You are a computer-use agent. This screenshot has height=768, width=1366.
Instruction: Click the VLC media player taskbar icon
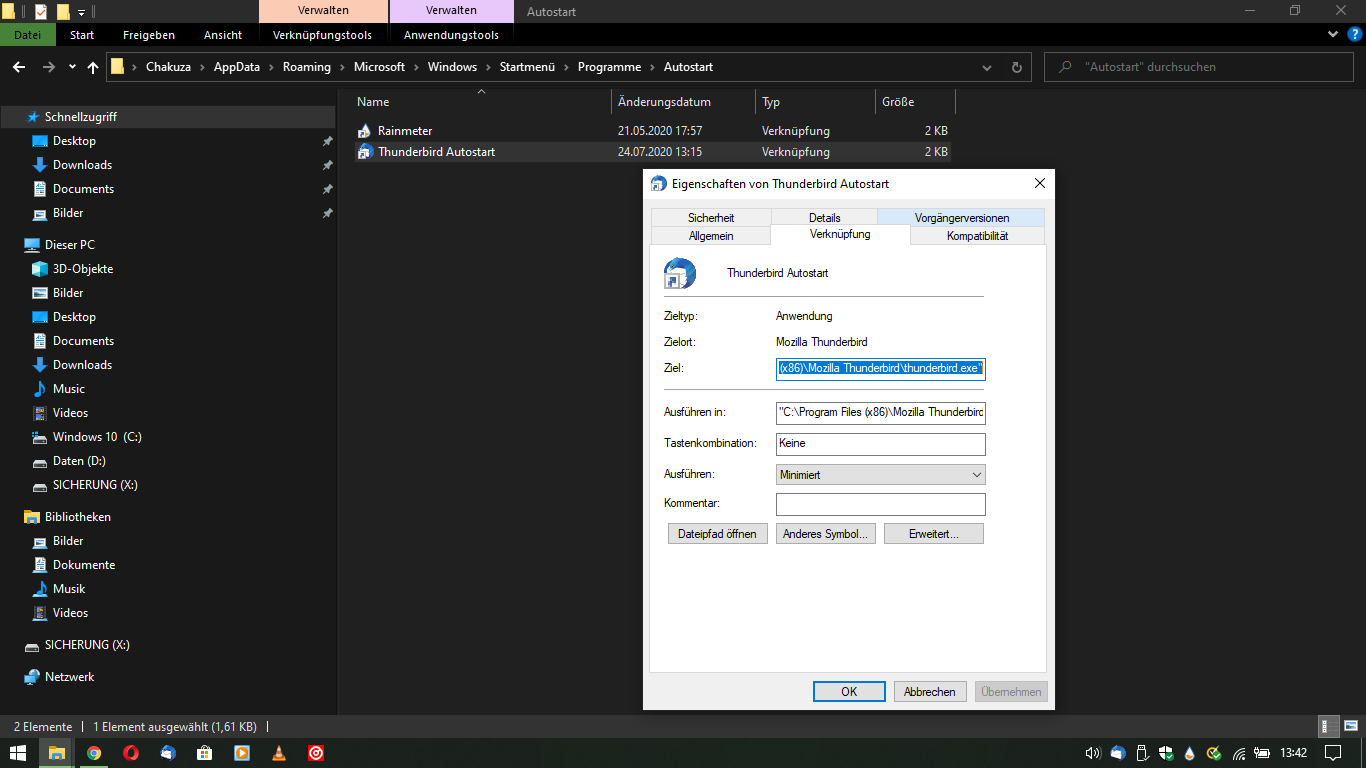(278, 753)
